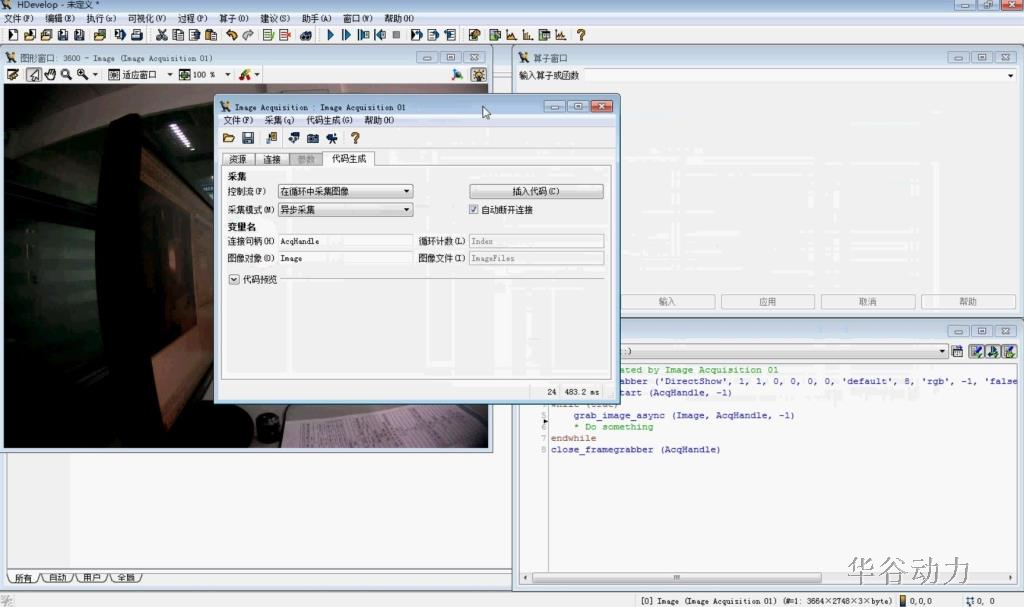The image size is (1024, 607).
Task: Click the grab_image_async code line
Action: pyautogui.click(x=684, y=416)
